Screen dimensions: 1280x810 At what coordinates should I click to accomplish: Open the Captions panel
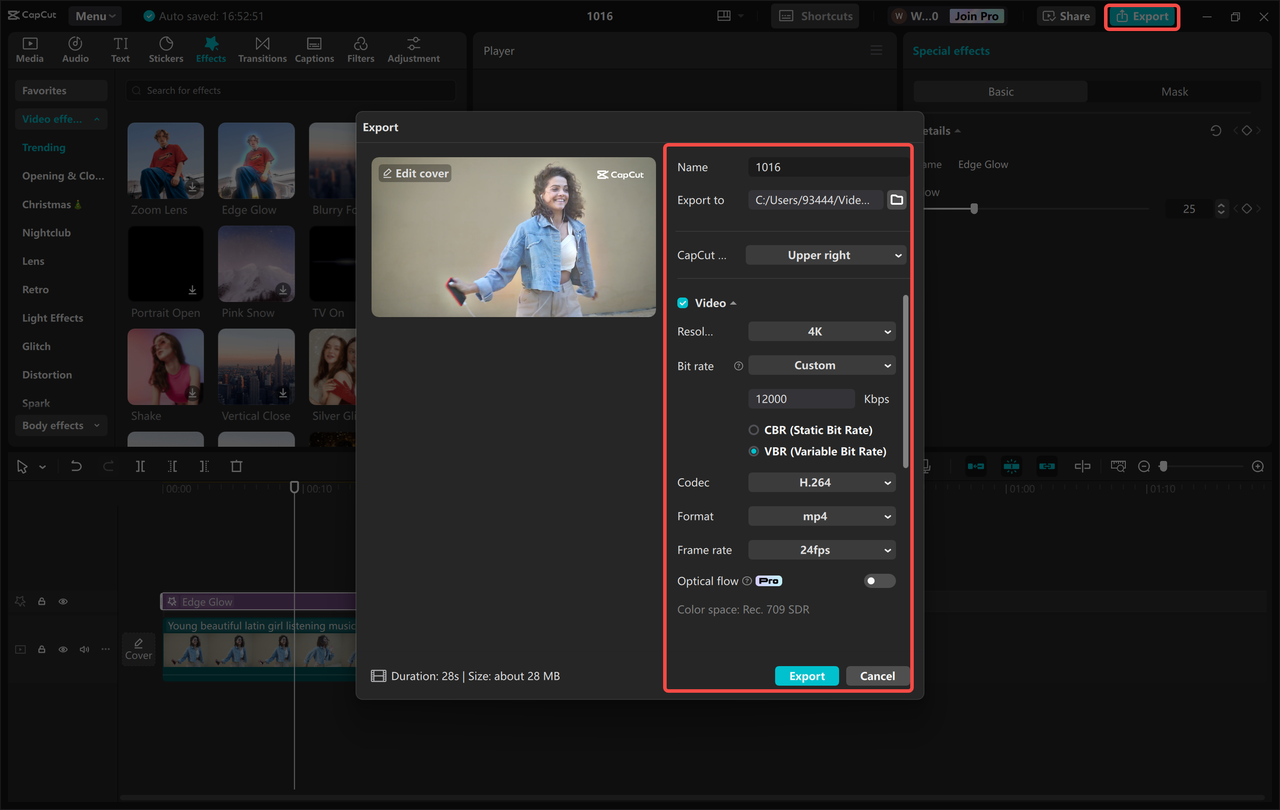point(314,49)
